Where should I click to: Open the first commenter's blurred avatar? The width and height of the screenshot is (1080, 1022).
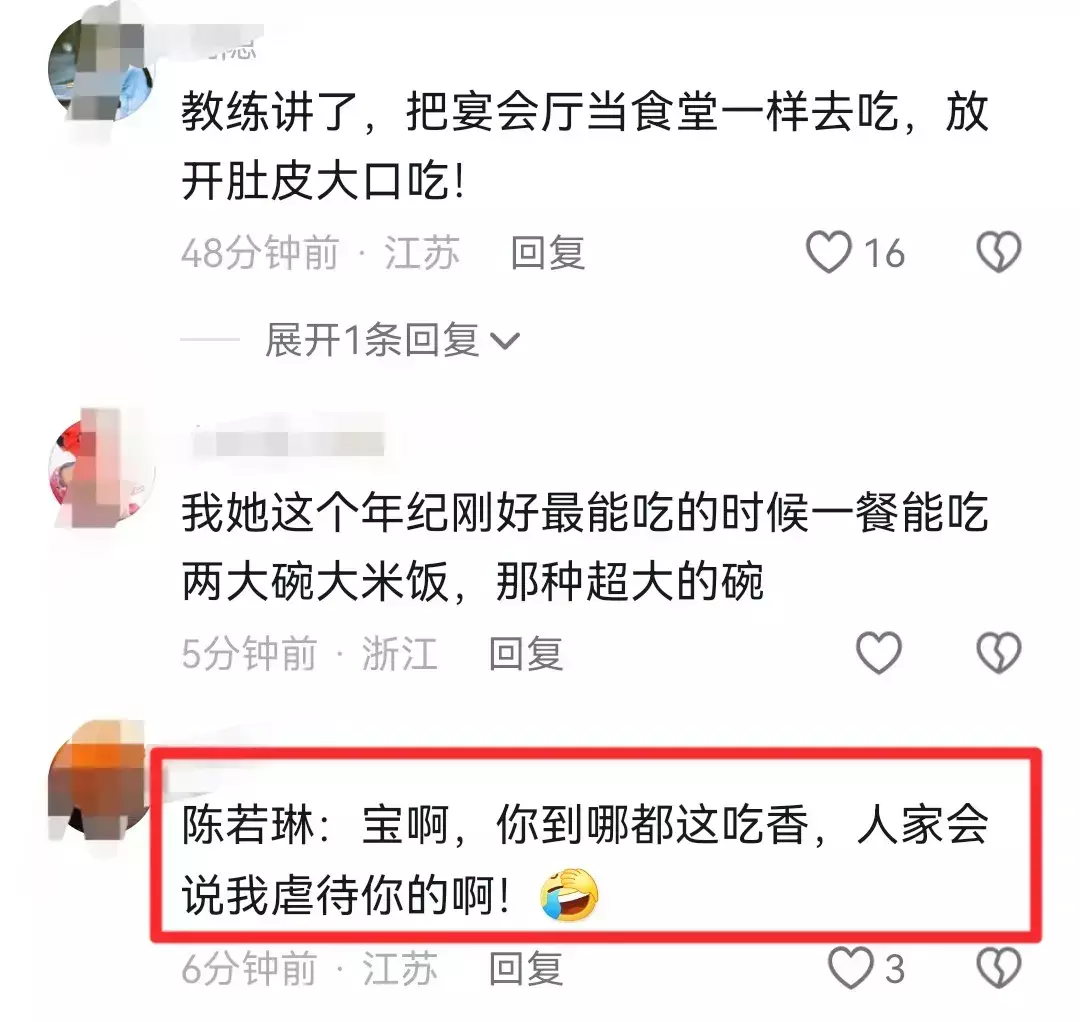coord(102,69)
